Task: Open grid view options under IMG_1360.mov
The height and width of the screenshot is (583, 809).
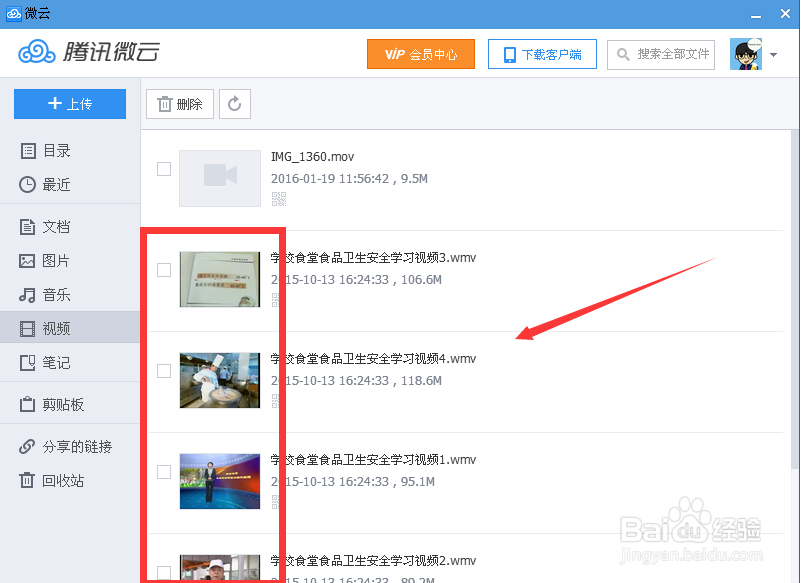Action: tap(277, 198)
